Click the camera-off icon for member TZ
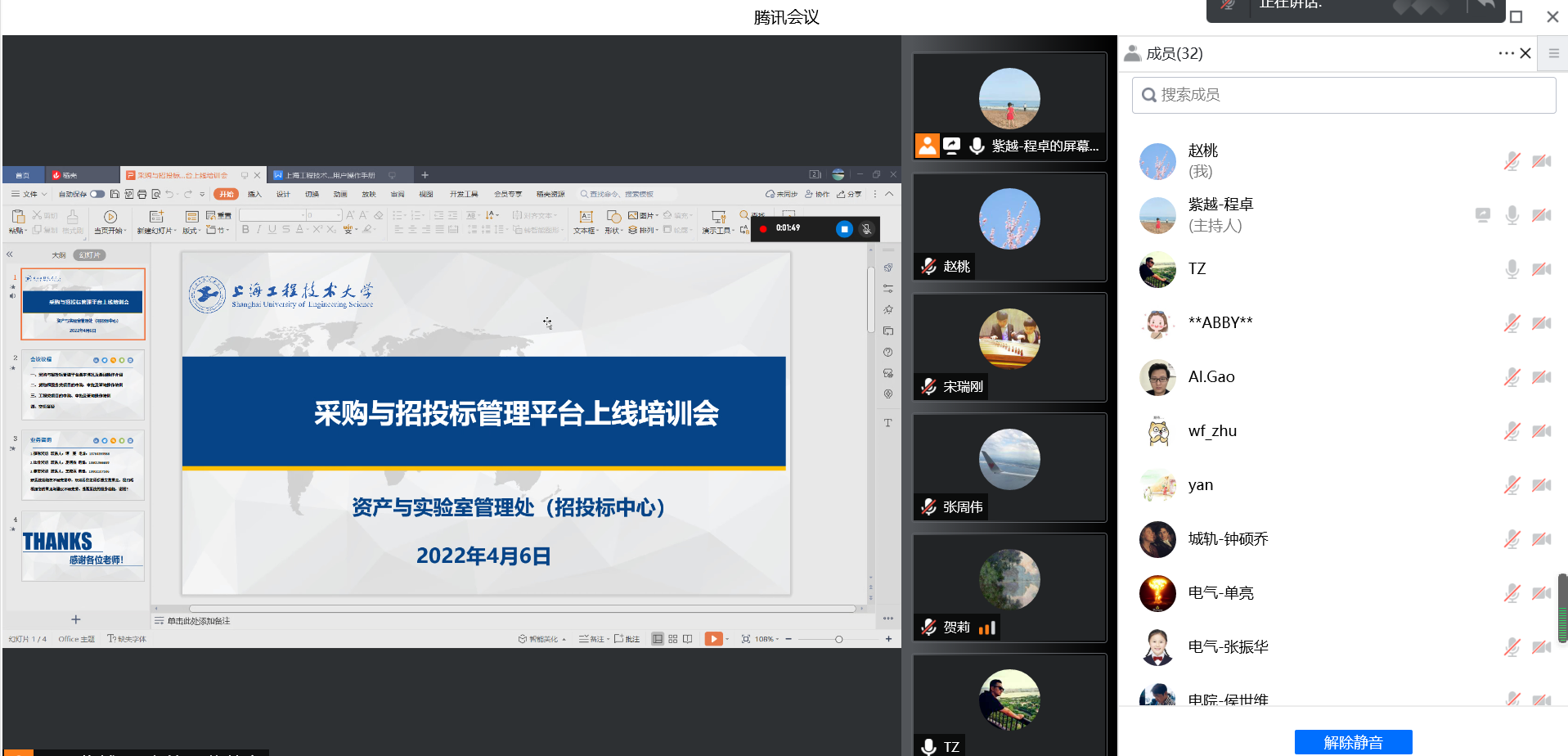The image size is (1568, 756). (1541, 269)
